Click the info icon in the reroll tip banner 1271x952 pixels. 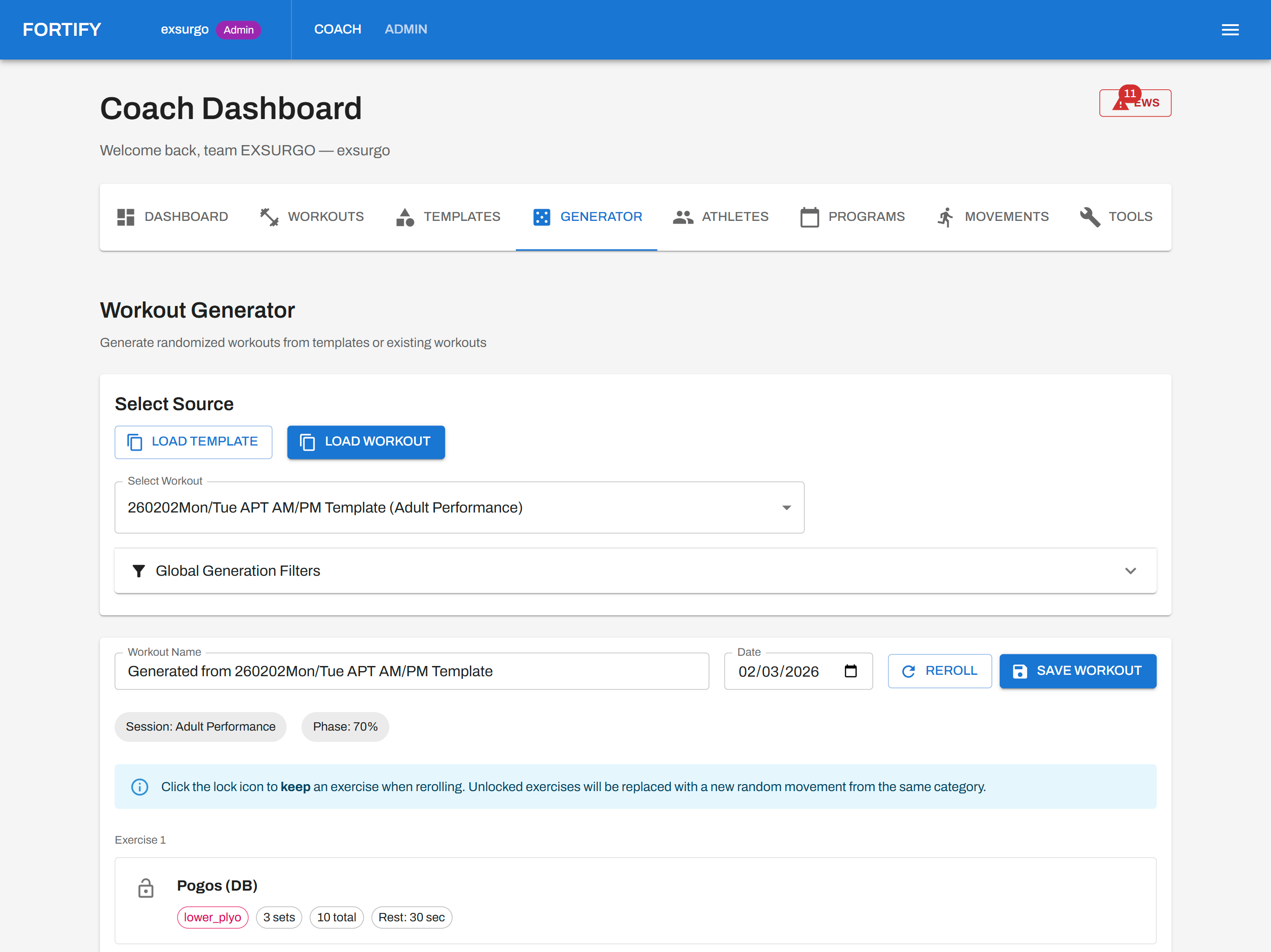point(140,786)
